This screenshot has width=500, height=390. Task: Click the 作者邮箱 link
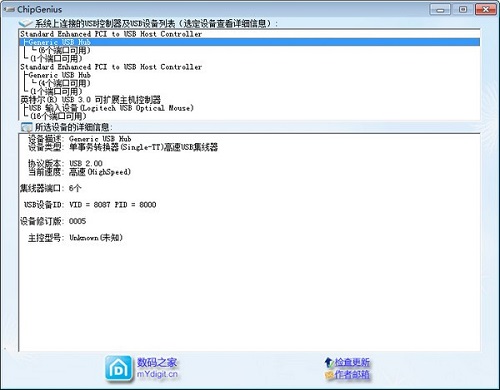(x=352, y=375)
